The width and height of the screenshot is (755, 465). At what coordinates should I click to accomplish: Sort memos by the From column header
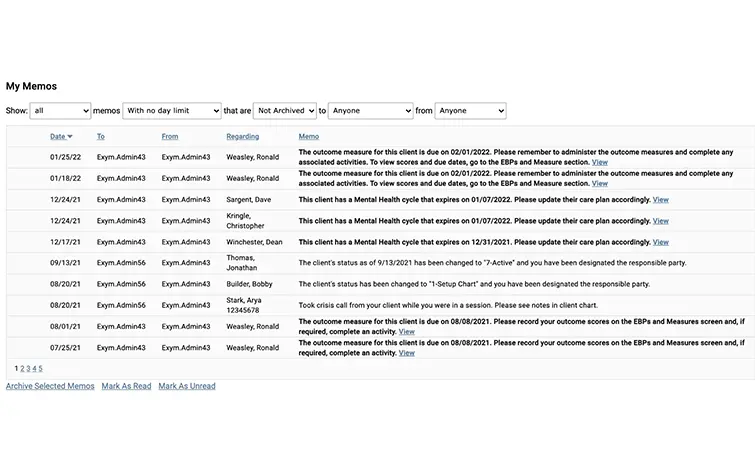[170, 137]
